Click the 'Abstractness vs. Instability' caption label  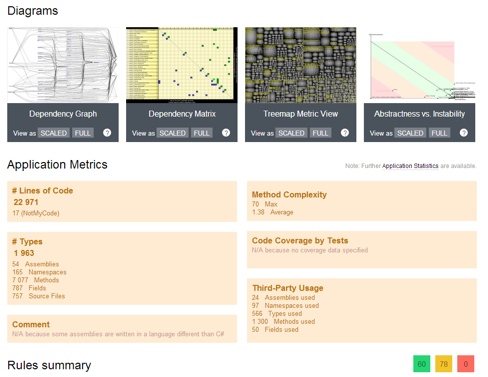tap(419, 114)
